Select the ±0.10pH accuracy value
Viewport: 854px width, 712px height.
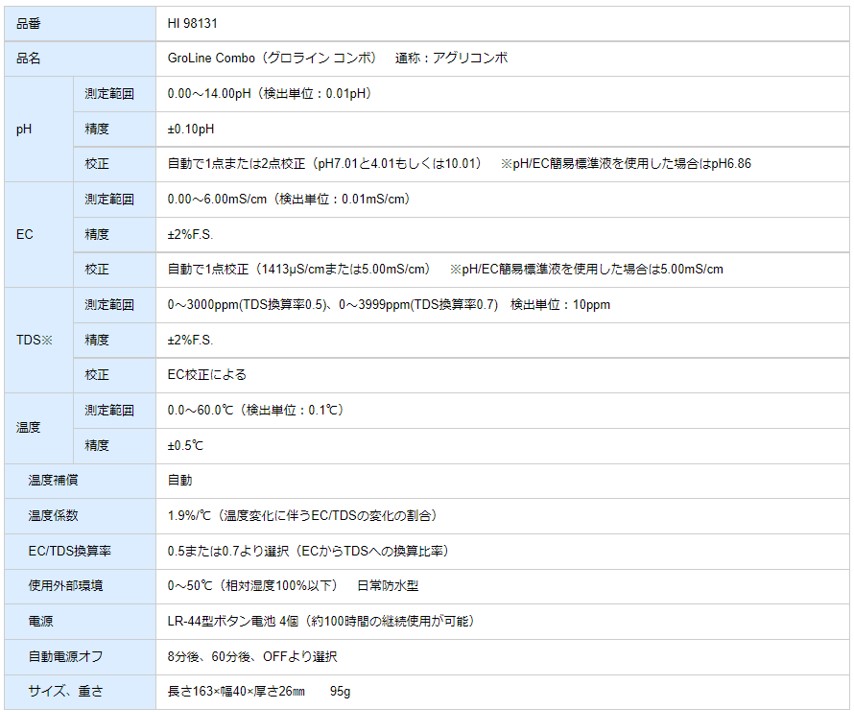(191, 129)
